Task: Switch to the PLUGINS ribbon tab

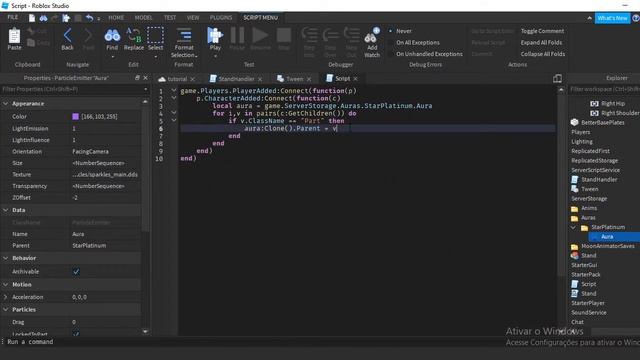Action: click(221, 18)
